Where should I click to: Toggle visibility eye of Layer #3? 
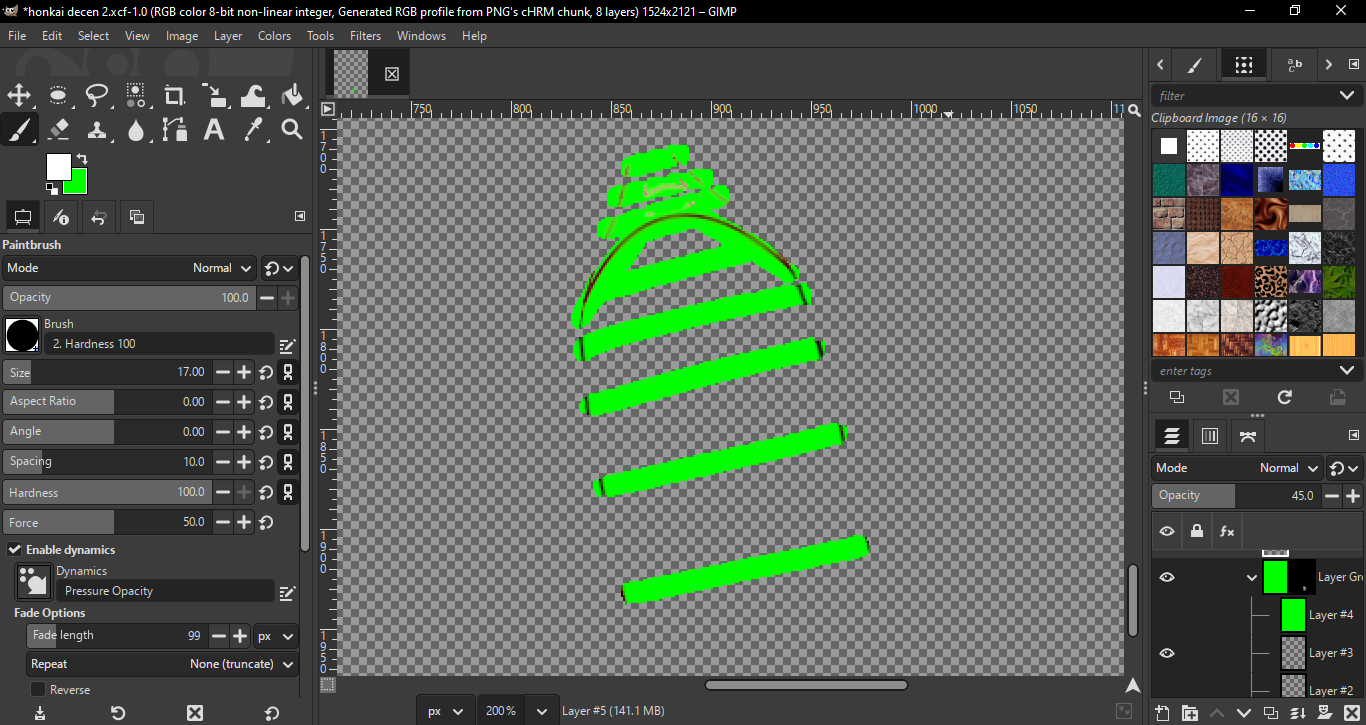[1167, 653]
